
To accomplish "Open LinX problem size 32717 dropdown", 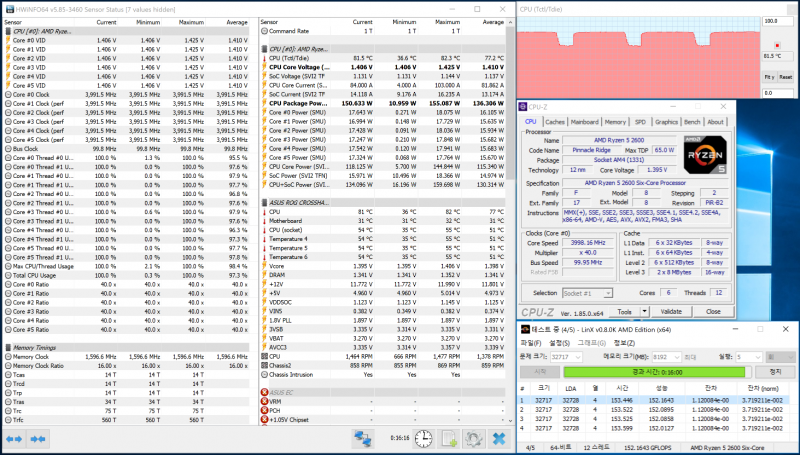I will [578, 357].
